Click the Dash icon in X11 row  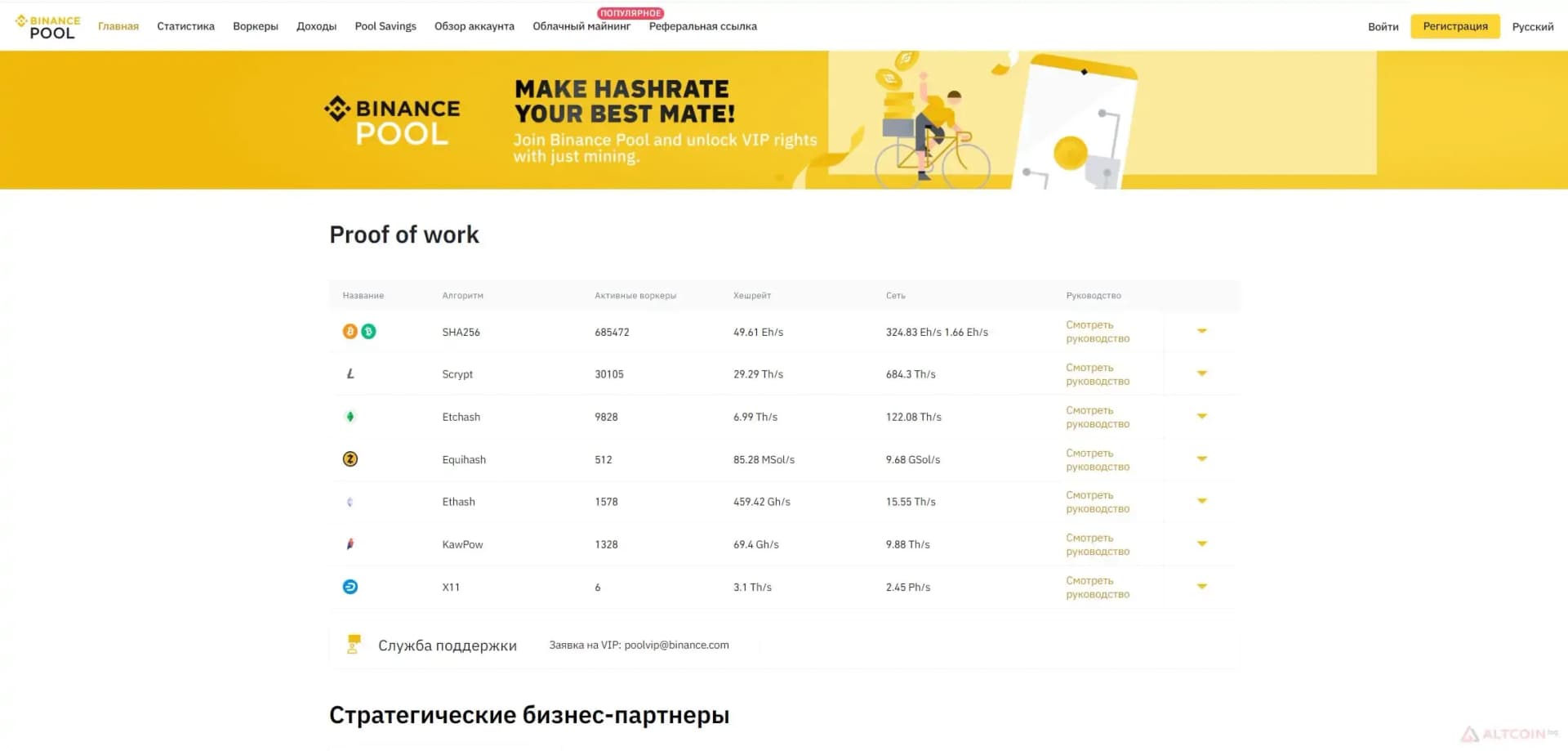coord(350,587)
